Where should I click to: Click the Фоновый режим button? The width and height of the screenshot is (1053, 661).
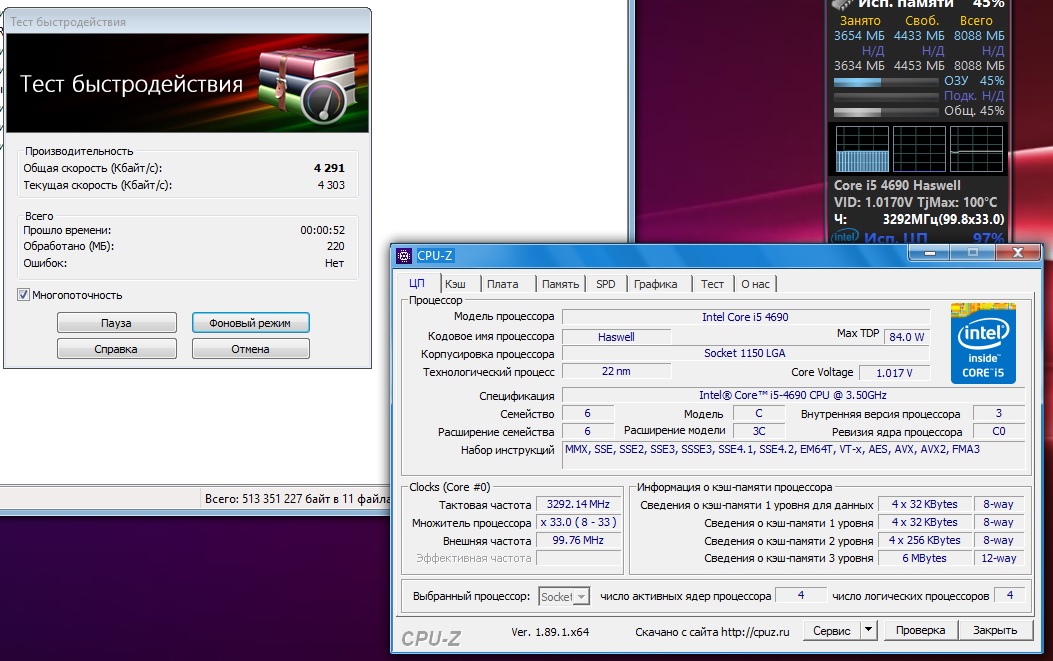click(x=250, y=323)
